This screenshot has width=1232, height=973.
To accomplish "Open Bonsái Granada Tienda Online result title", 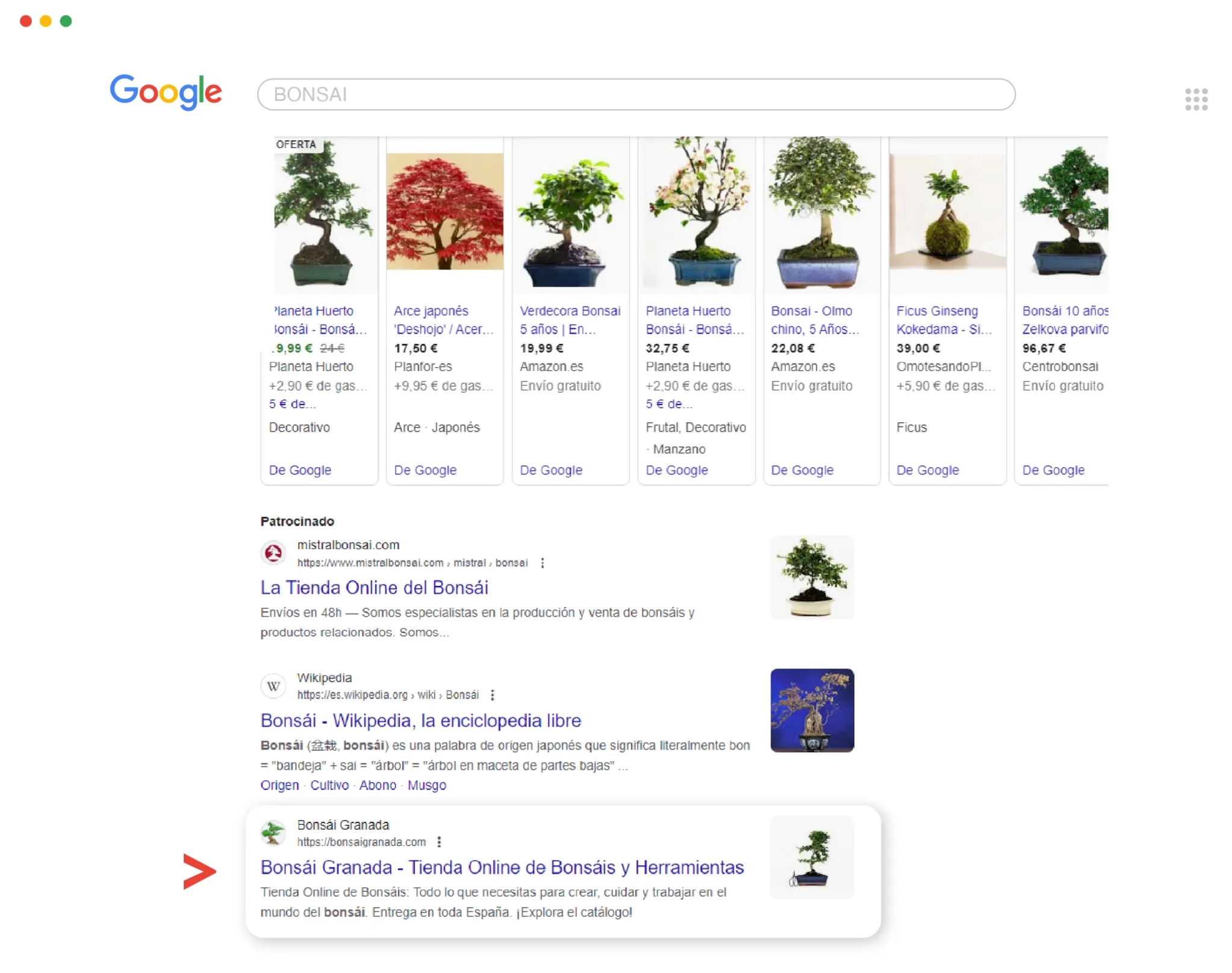I will [x=502, y=868].
